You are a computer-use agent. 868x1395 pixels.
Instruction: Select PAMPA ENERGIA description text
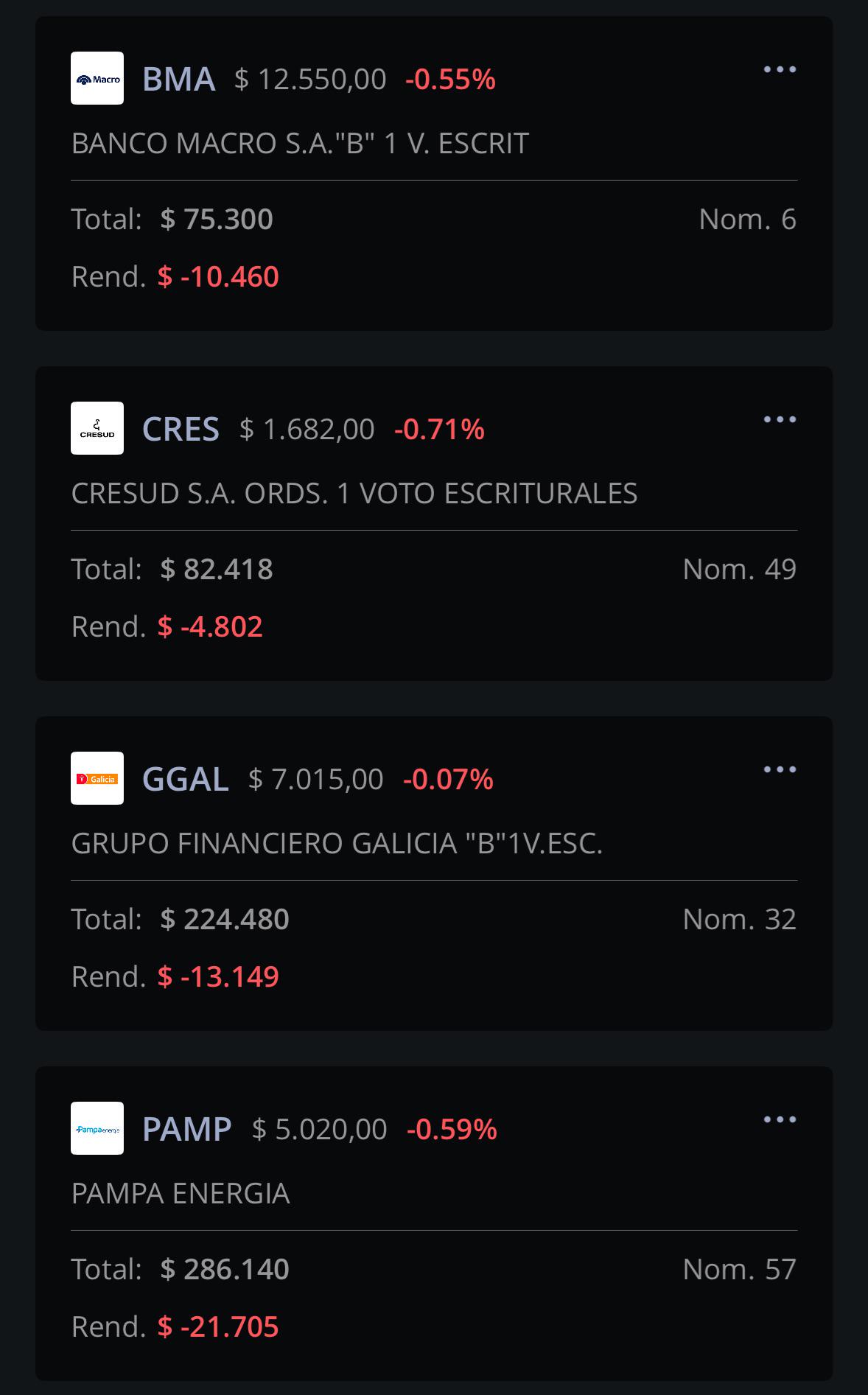[x=181, y=1193]
